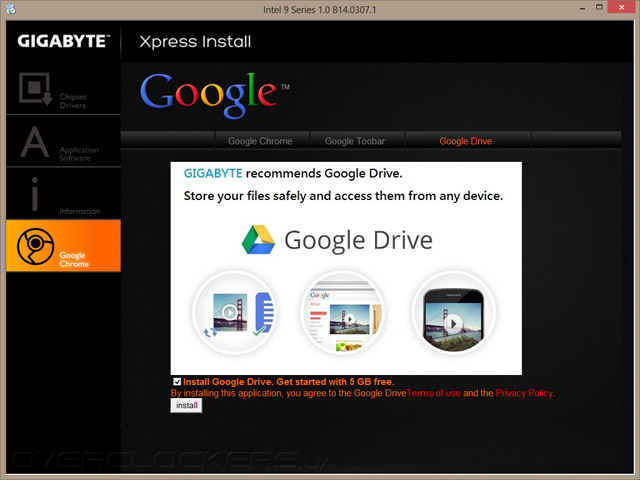The width and height of the screenshot is (640, 480).
Task: Open the Chipset Drivers section icon
Action: (x=36, y=89)
